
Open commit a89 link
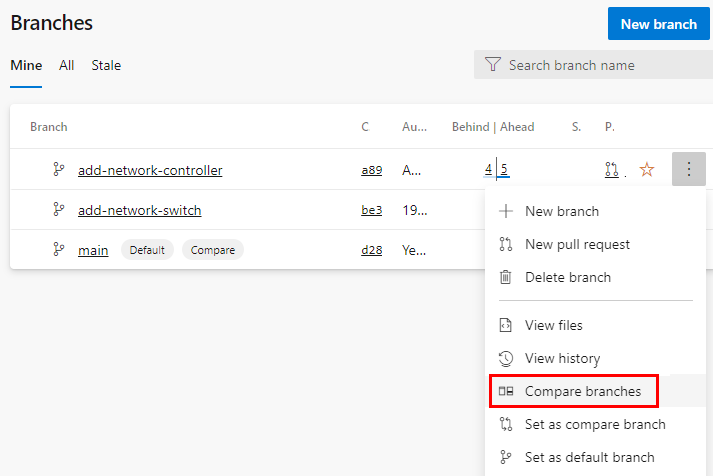372,170
